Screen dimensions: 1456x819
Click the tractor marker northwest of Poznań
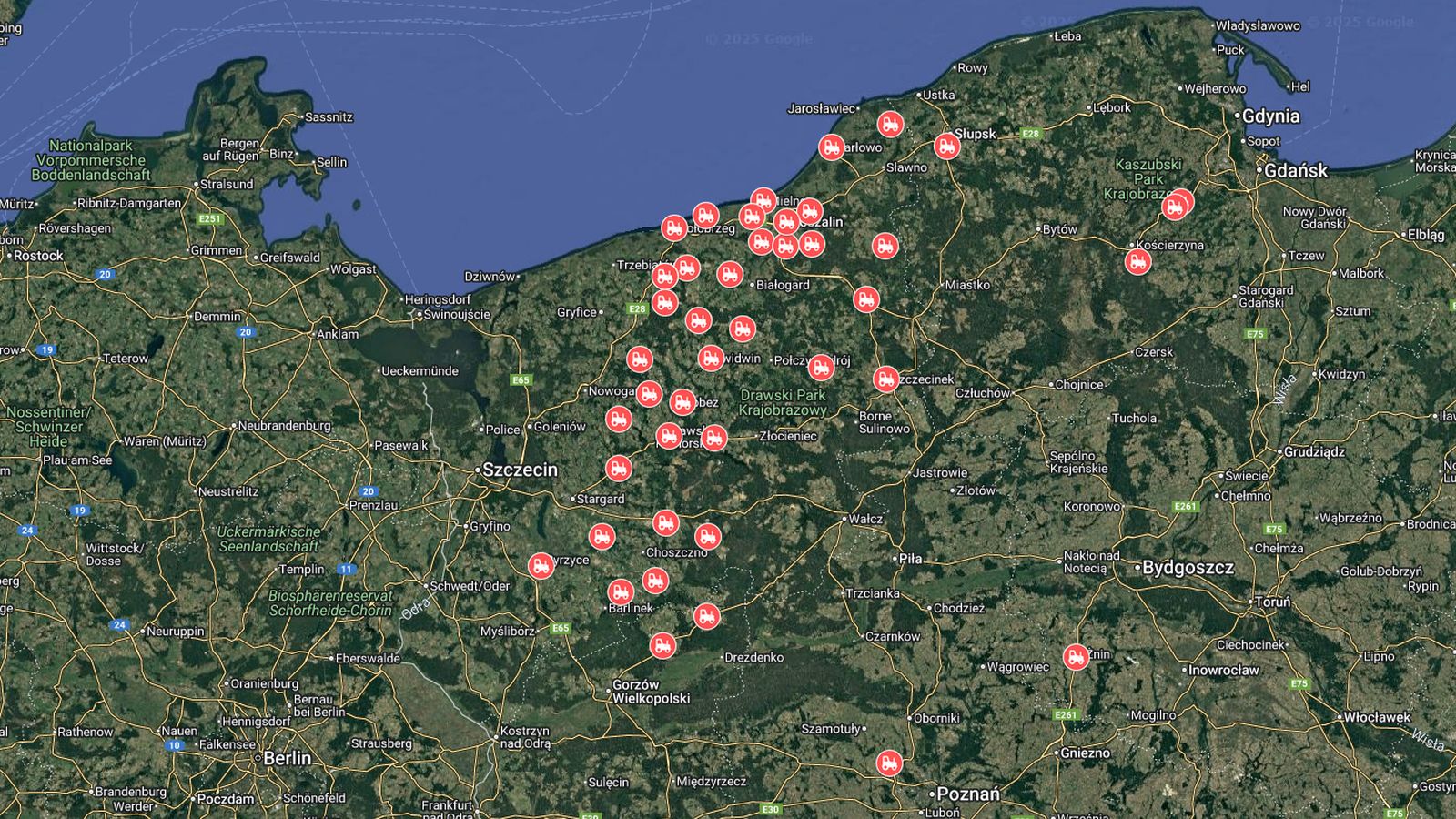(x=889, y=763)
